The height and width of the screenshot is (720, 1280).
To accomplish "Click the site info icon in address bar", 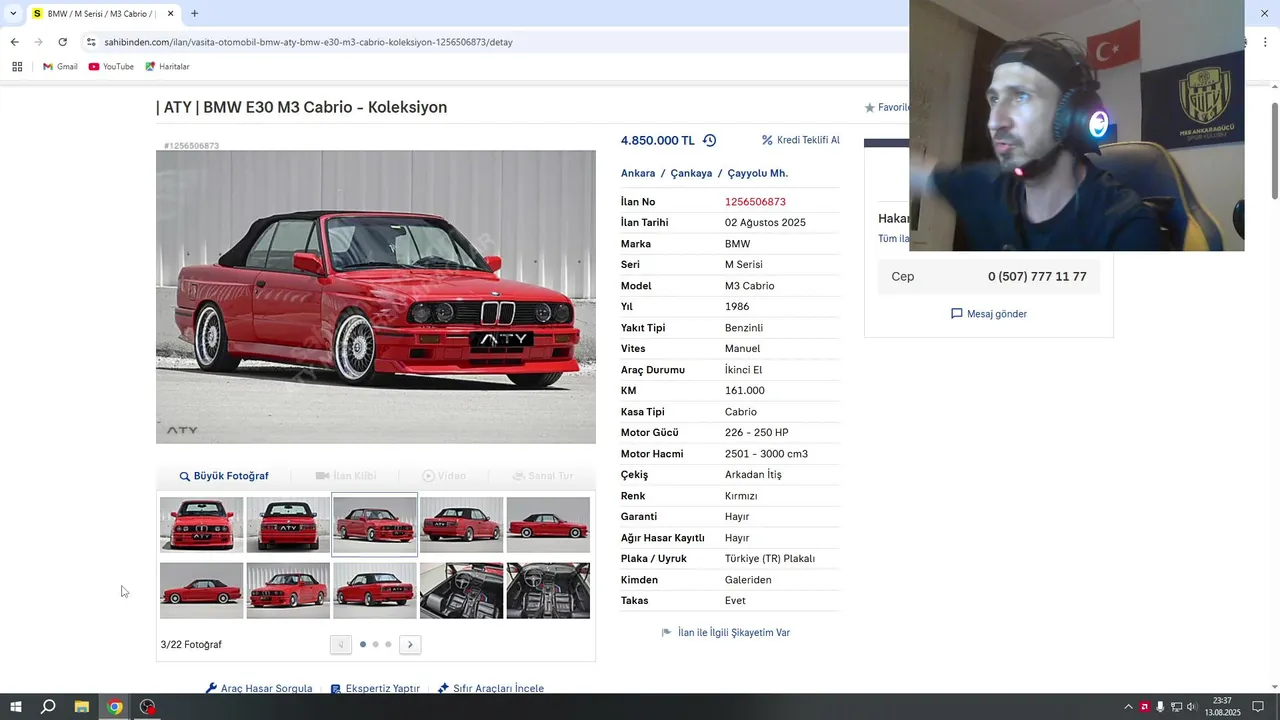I will (x=91, y=42).
